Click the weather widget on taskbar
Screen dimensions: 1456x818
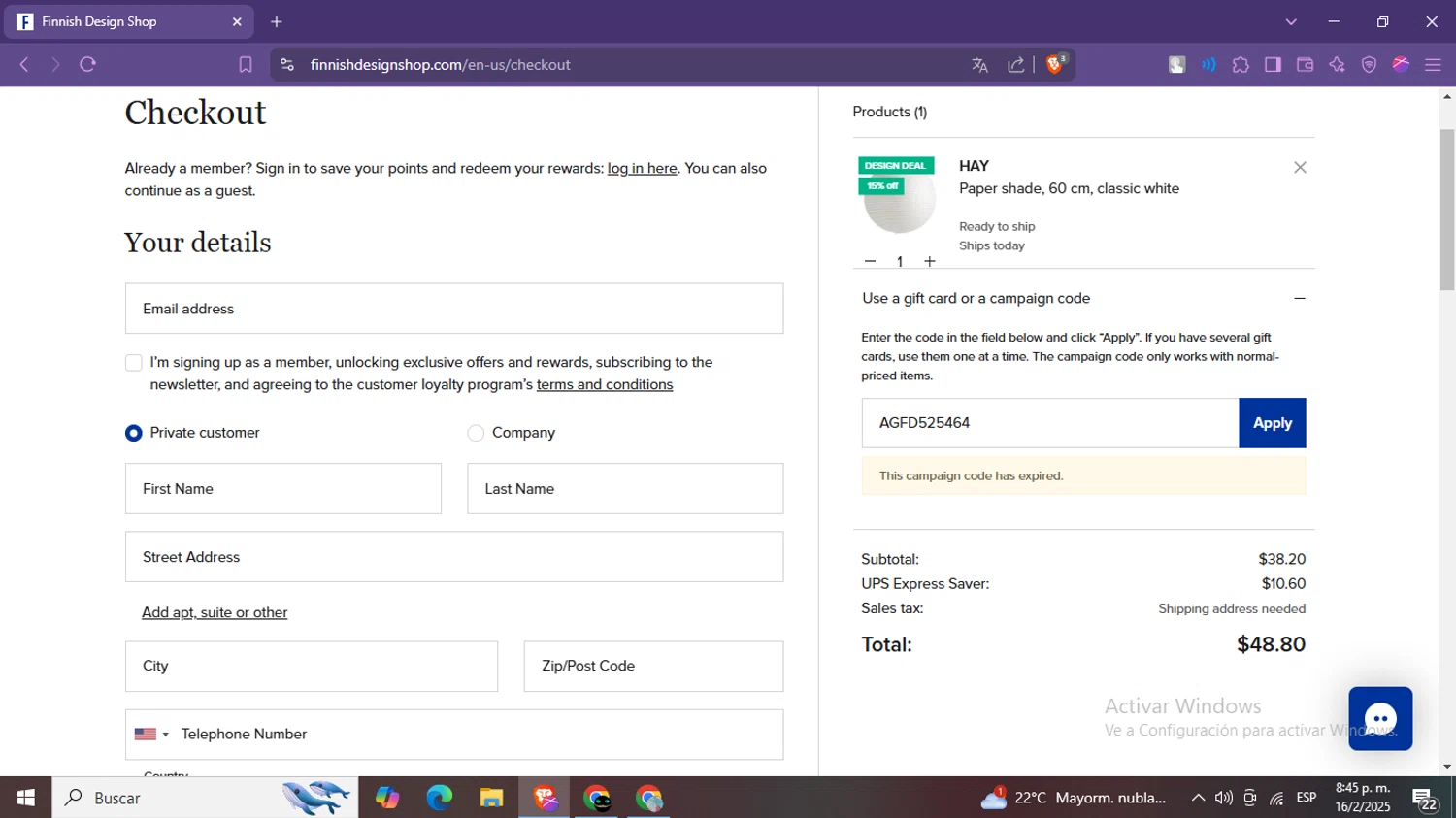pyautogui.click(x=1074, y=798)
